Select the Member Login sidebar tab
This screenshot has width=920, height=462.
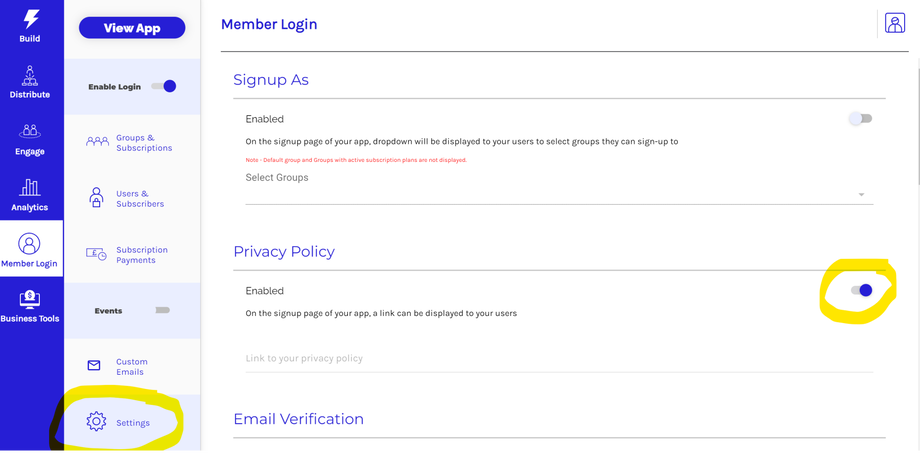point(30,250)
